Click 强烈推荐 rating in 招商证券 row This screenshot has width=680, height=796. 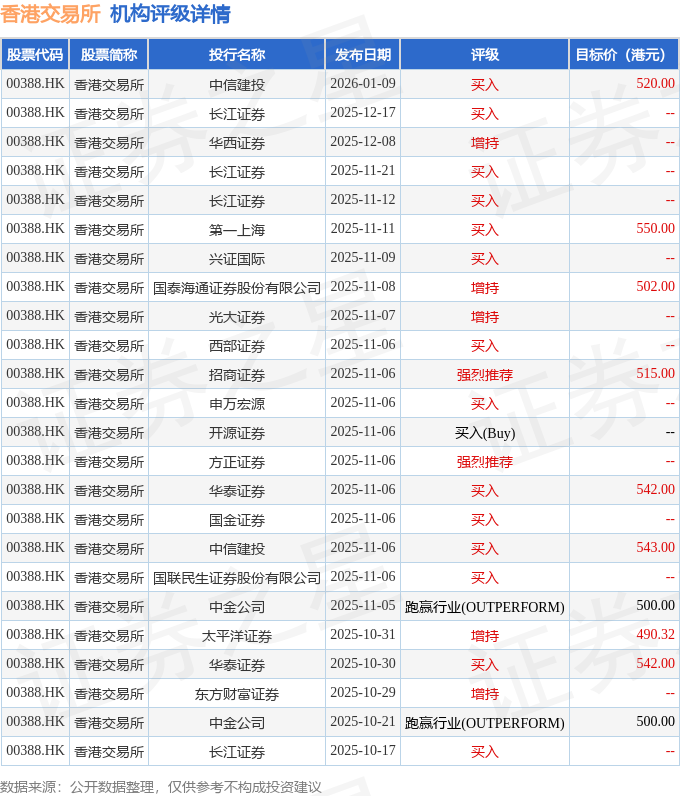[x=484, y=374]
